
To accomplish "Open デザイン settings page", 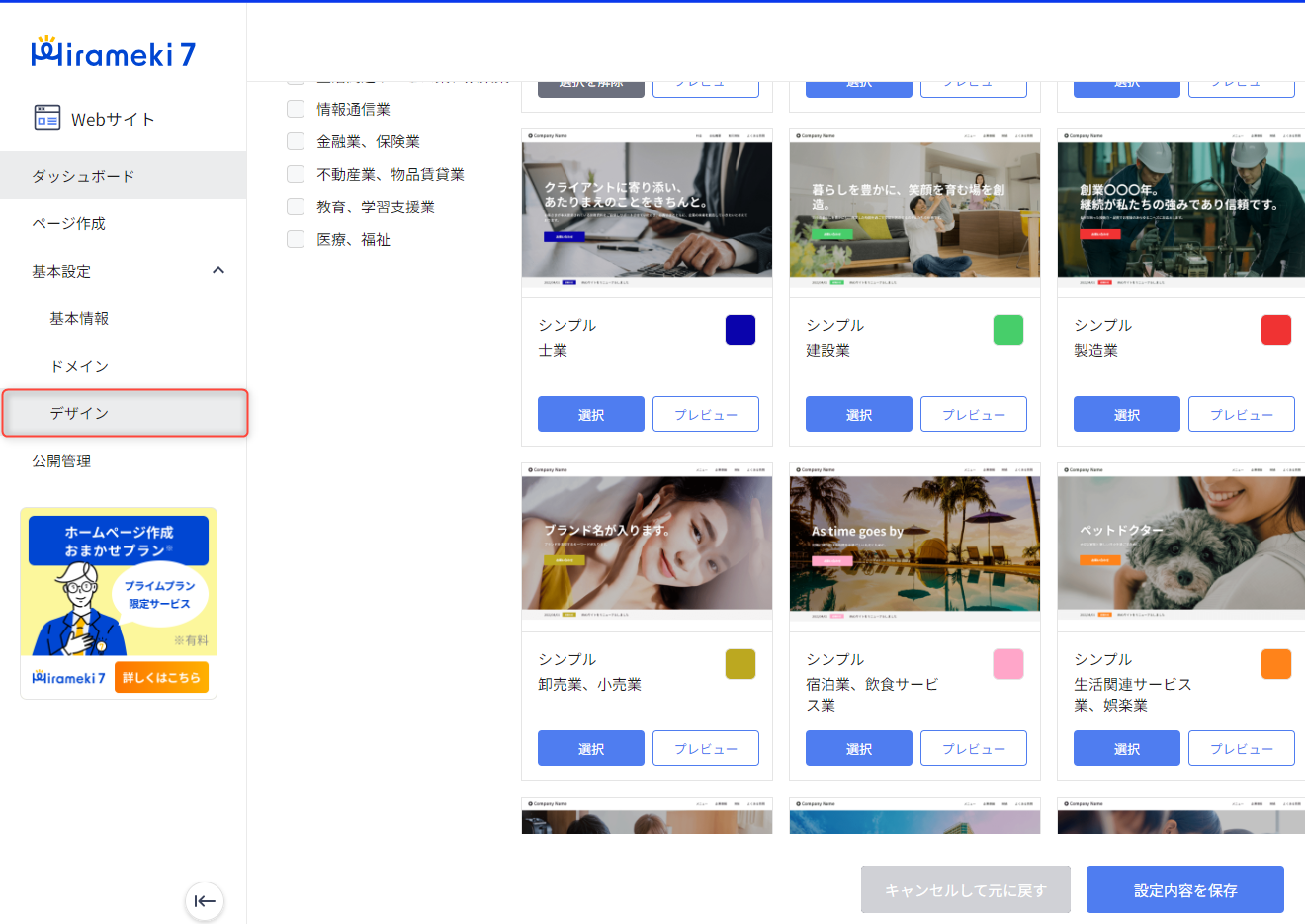I will [x=125, y=413].
